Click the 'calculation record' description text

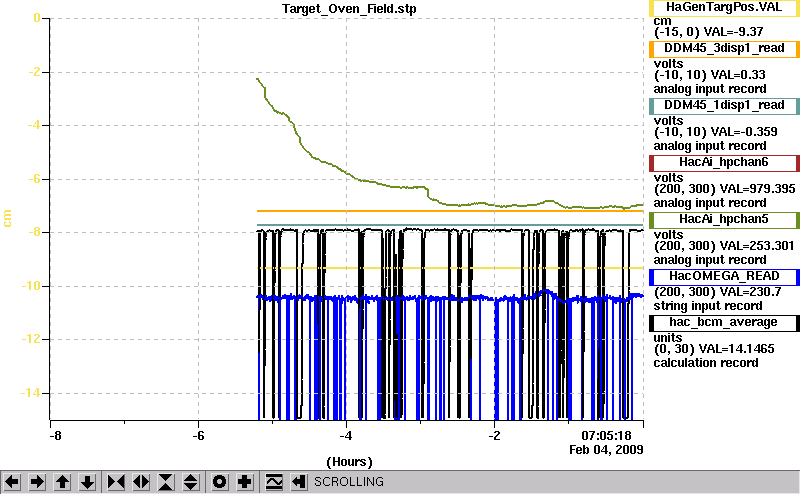pos(706,363)
